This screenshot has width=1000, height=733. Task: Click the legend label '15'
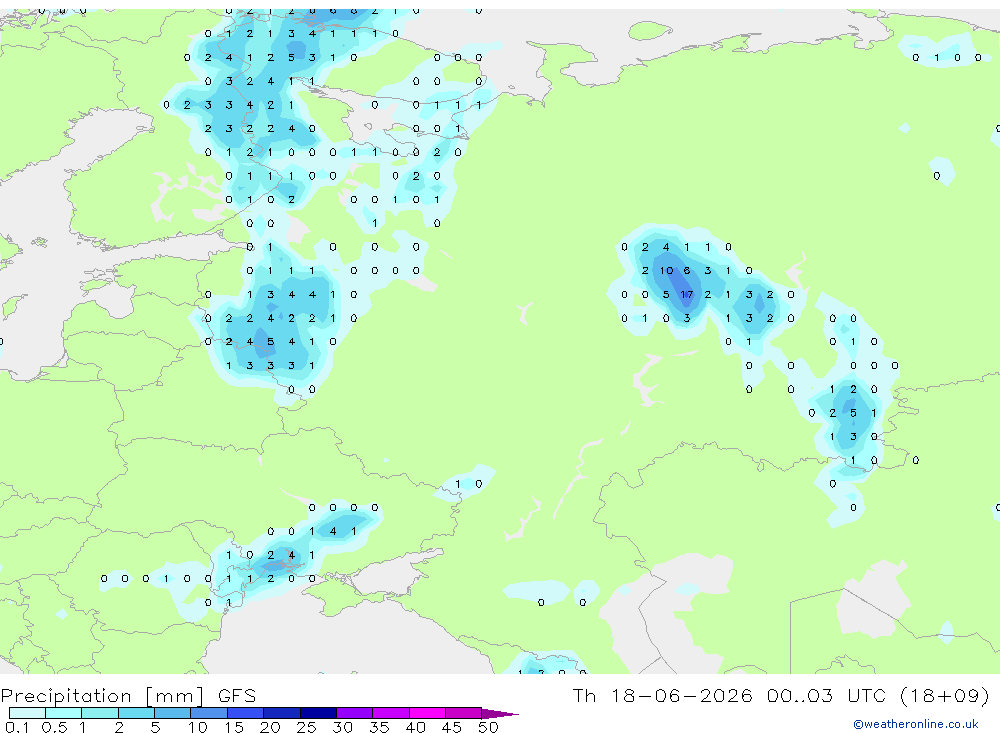234,727
